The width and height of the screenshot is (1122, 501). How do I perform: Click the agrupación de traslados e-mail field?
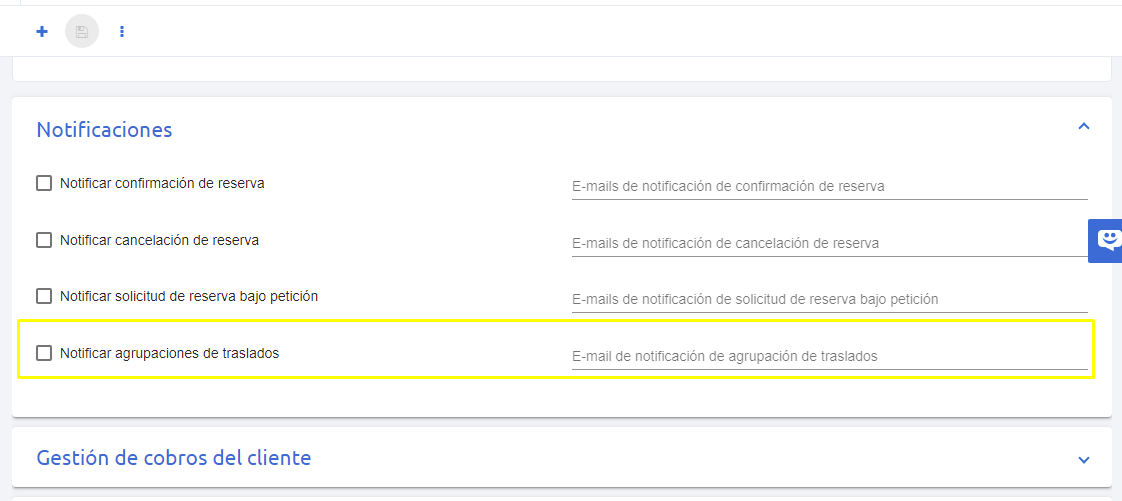[829, 356]
